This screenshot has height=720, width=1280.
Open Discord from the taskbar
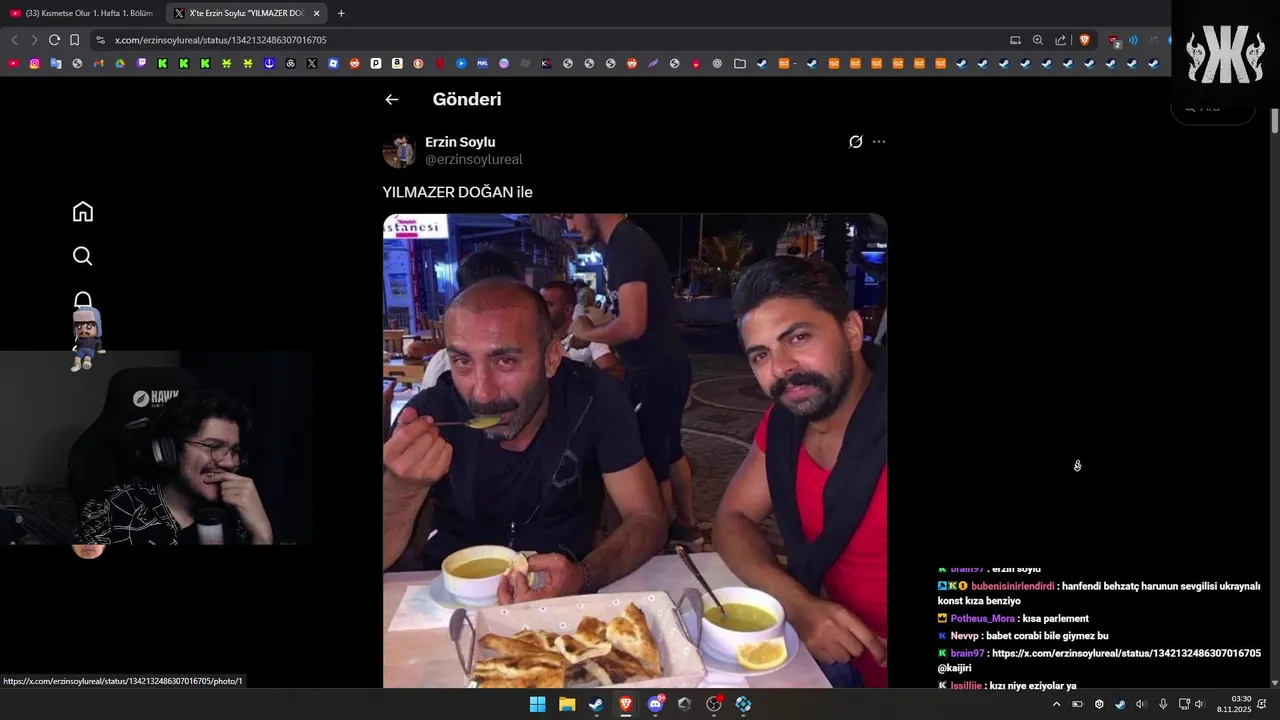656,704
